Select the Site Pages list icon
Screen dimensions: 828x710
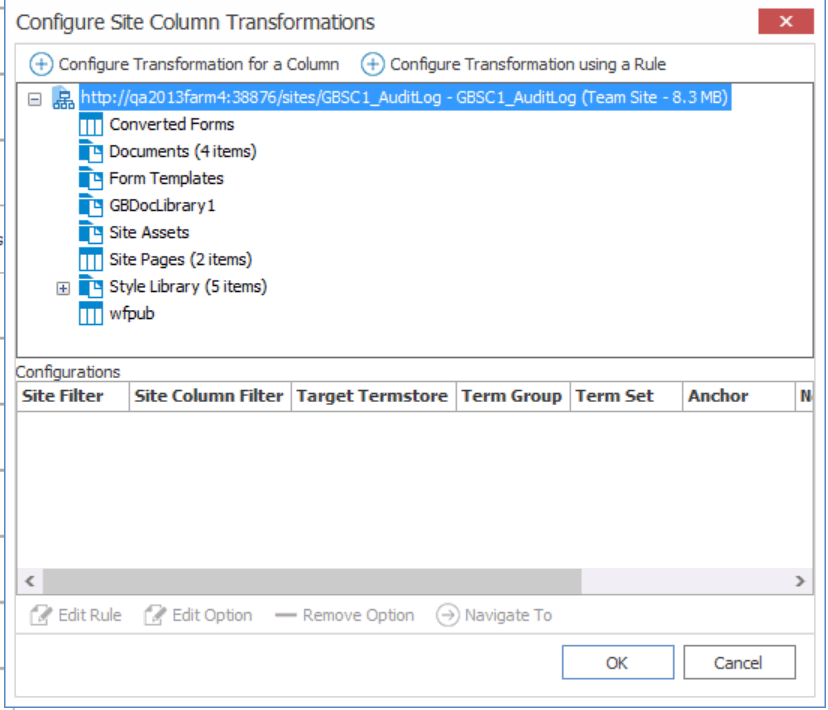90,259
